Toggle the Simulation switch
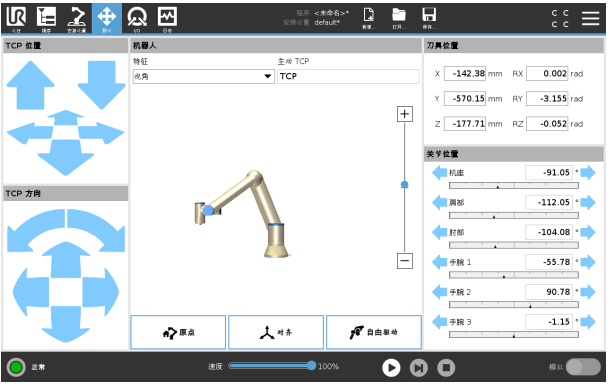Viewport: 610px width, 384px height. click(583, 367)
